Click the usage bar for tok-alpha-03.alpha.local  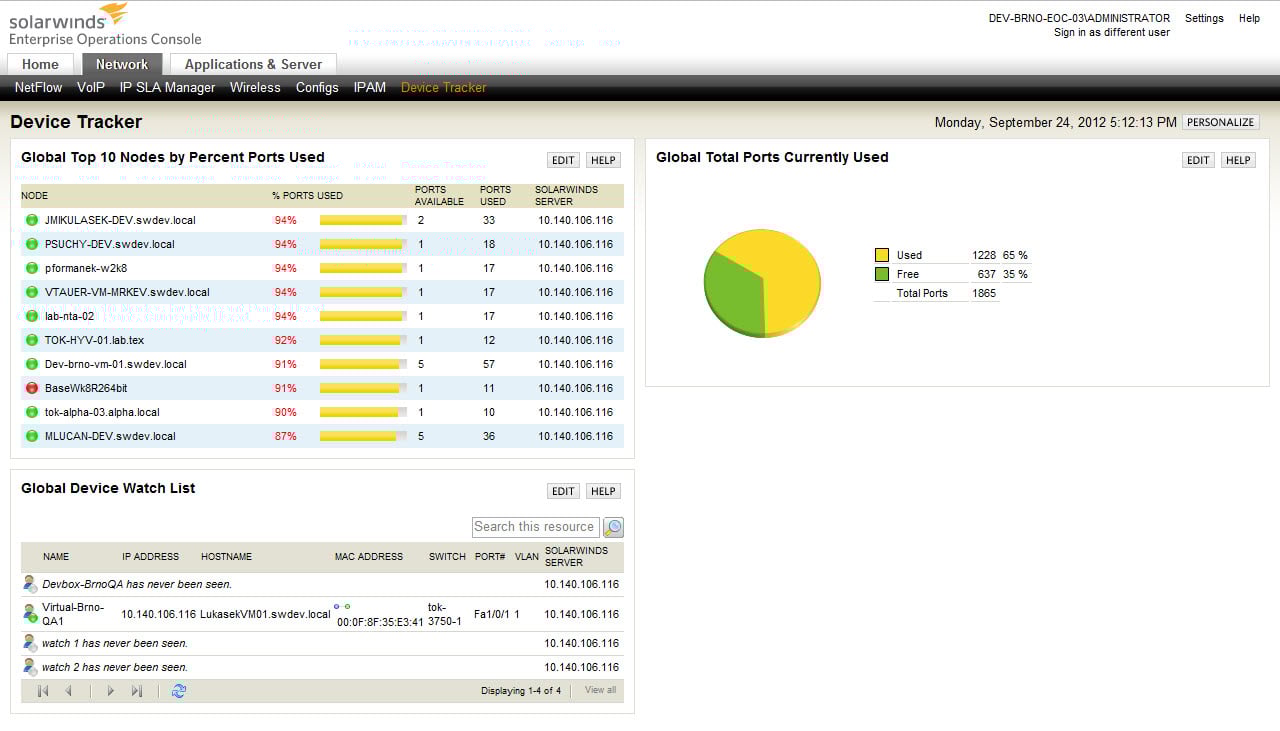click(x=363, y=412)
